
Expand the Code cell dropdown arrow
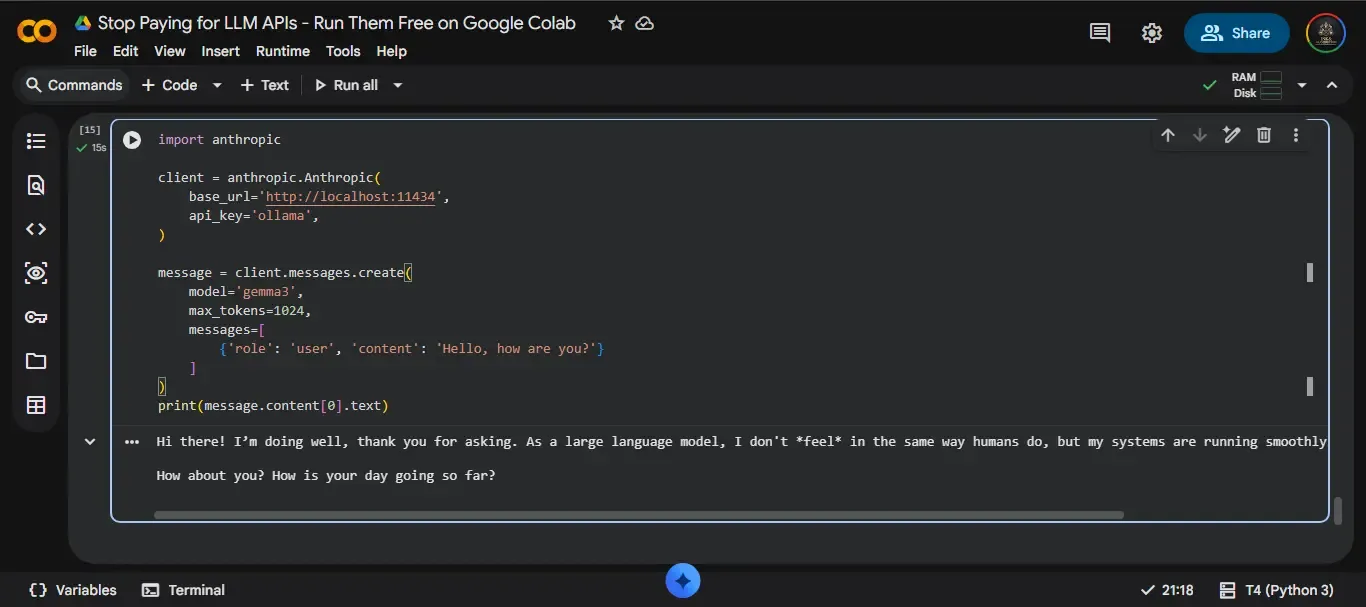pyautogui.click(x=217, y=85)
